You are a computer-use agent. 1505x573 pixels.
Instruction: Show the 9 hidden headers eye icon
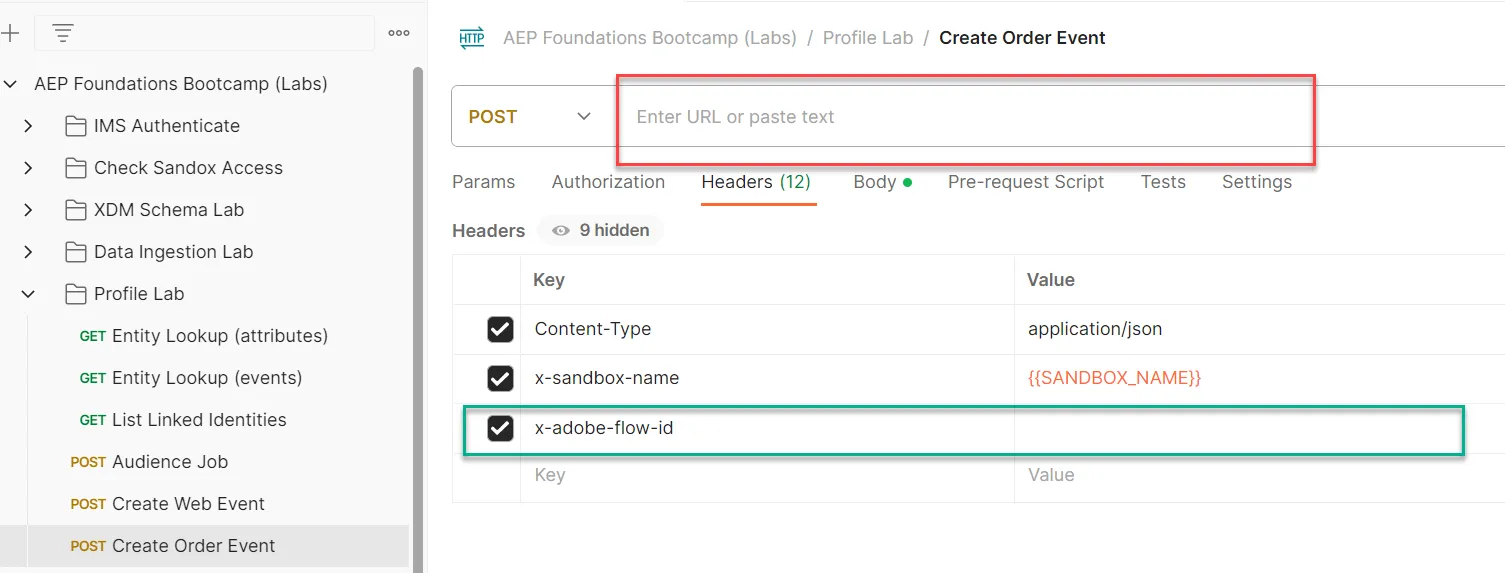pyautogui.click(x=561, y=230)
